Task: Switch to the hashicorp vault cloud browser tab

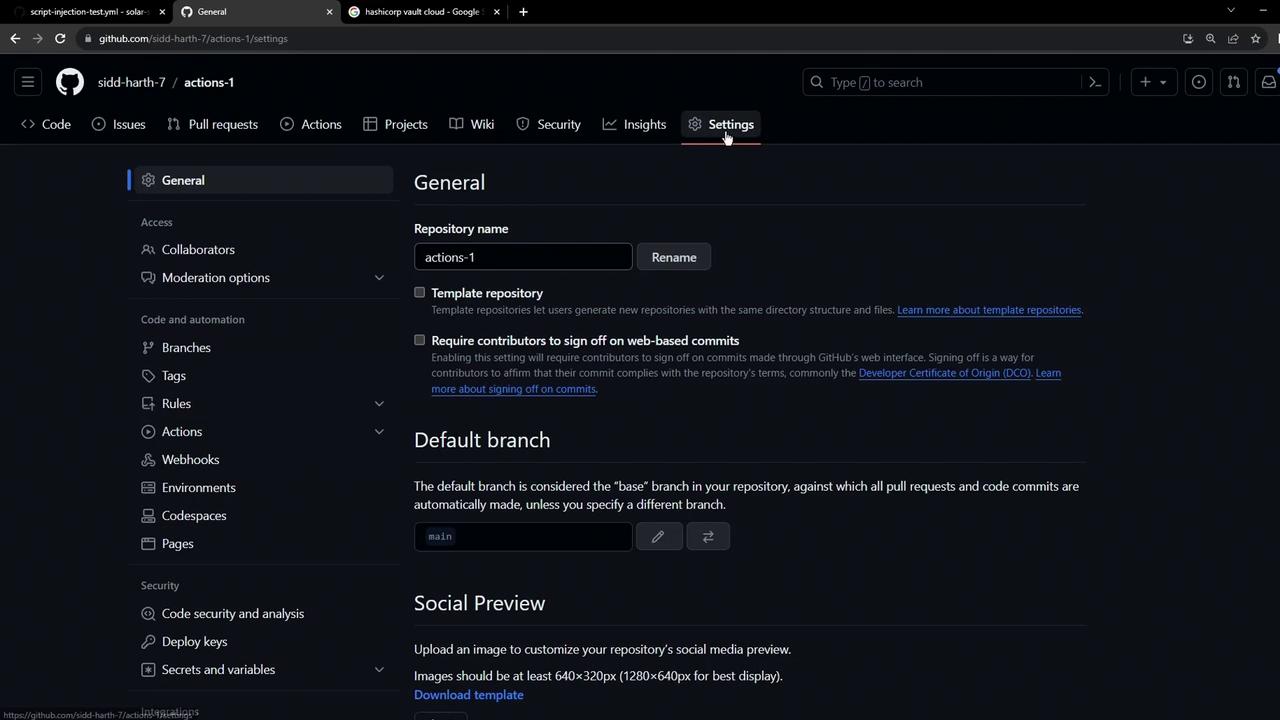Action: click(x=421, y=12)
